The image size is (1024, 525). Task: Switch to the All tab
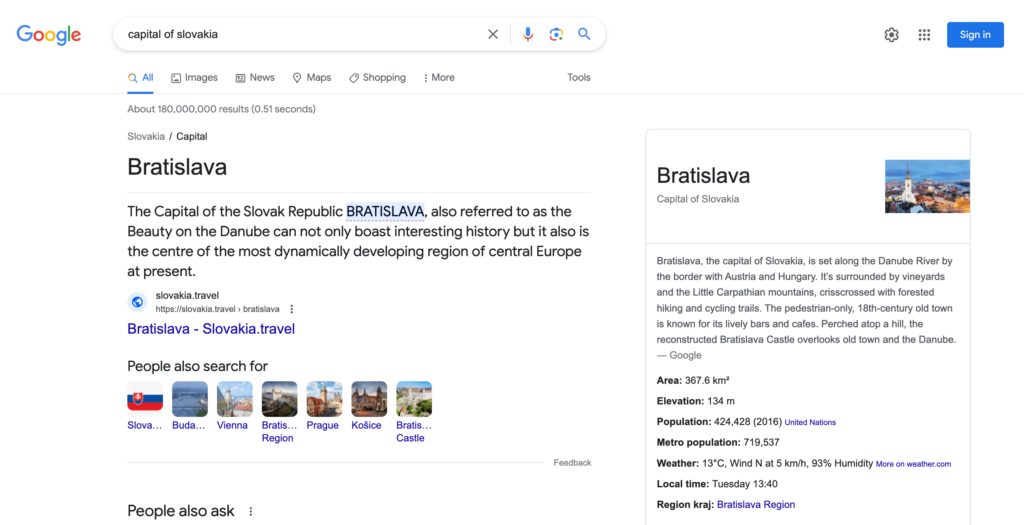(x=140, y=78)
